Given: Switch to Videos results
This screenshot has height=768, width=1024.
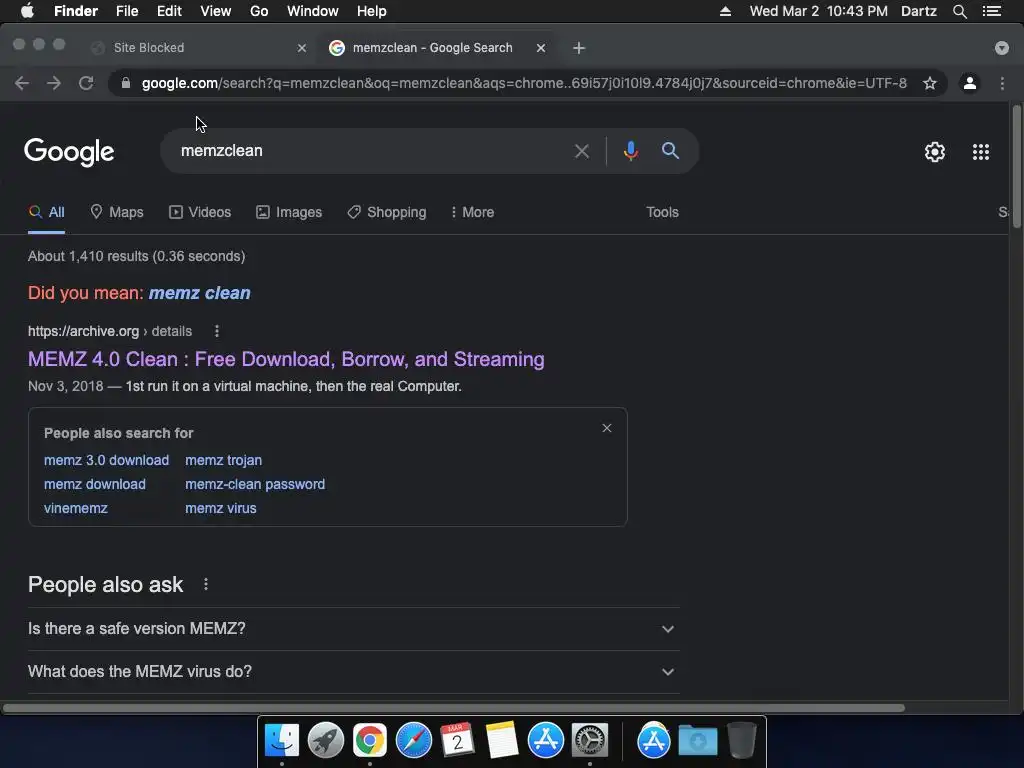Looking at the screenshot, I should click(x=200, y=212).
